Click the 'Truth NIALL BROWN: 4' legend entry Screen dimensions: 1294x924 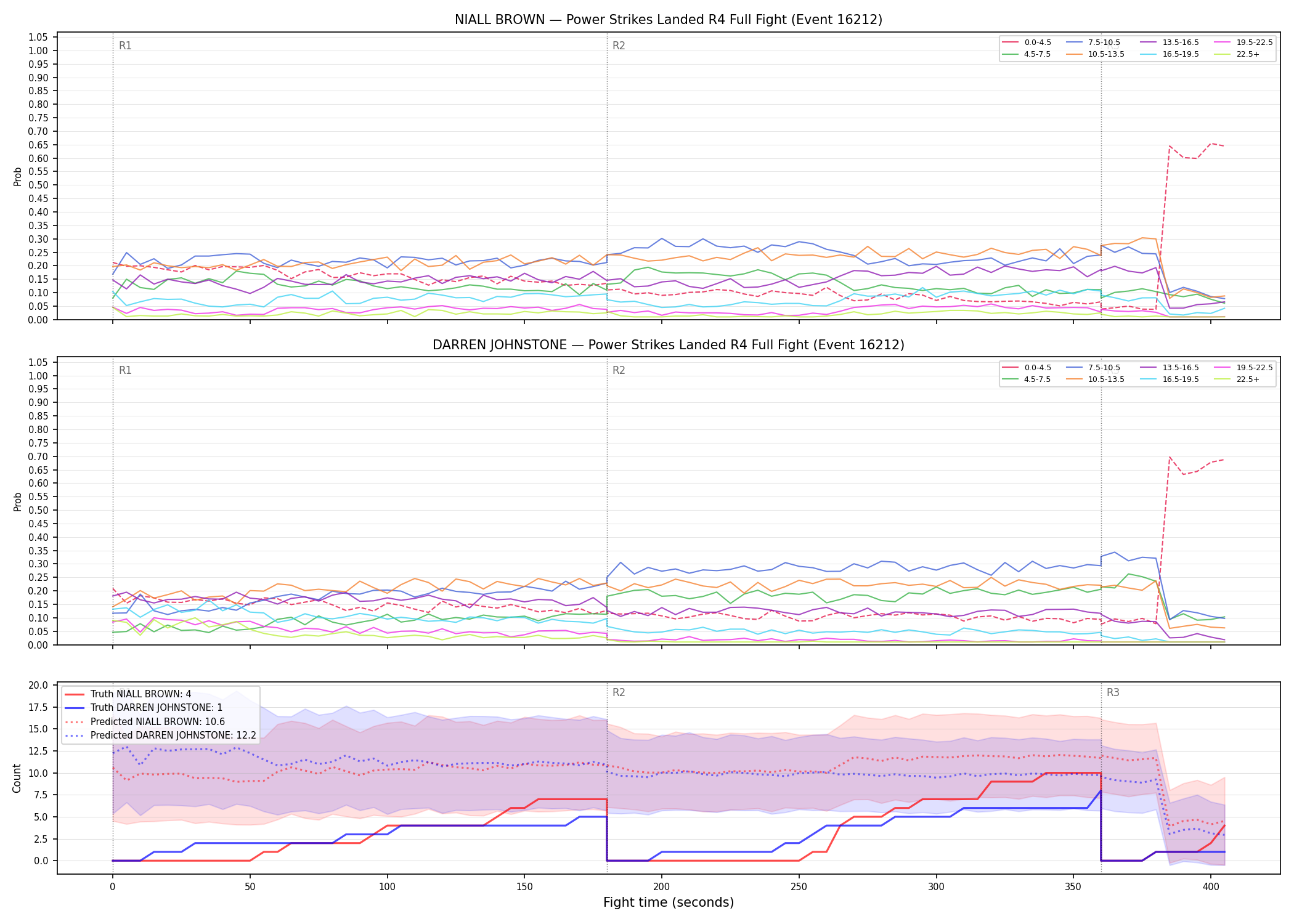click(128, 694)
